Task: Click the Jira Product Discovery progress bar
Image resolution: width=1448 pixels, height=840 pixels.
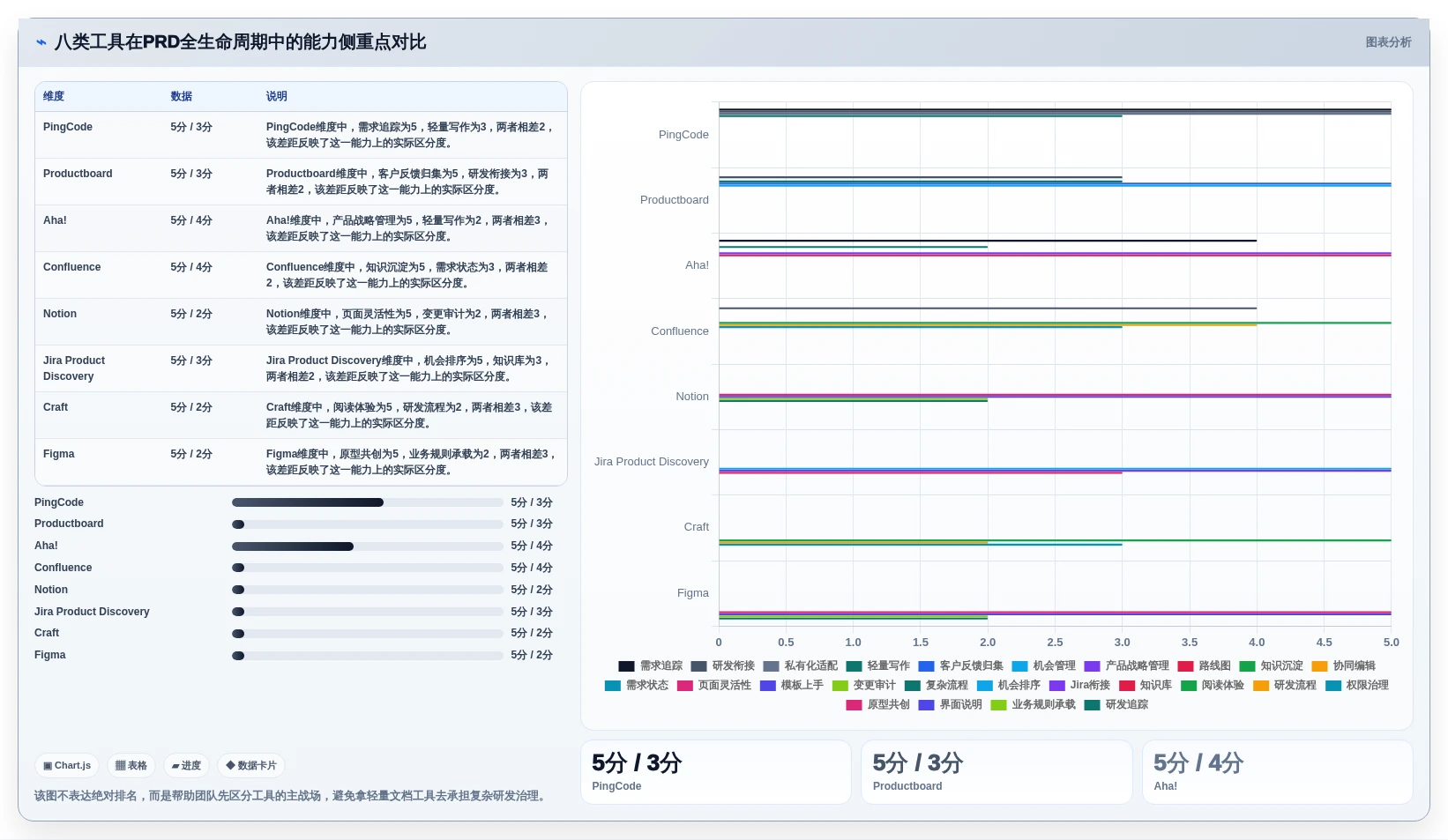Action: tap(368, 613)
